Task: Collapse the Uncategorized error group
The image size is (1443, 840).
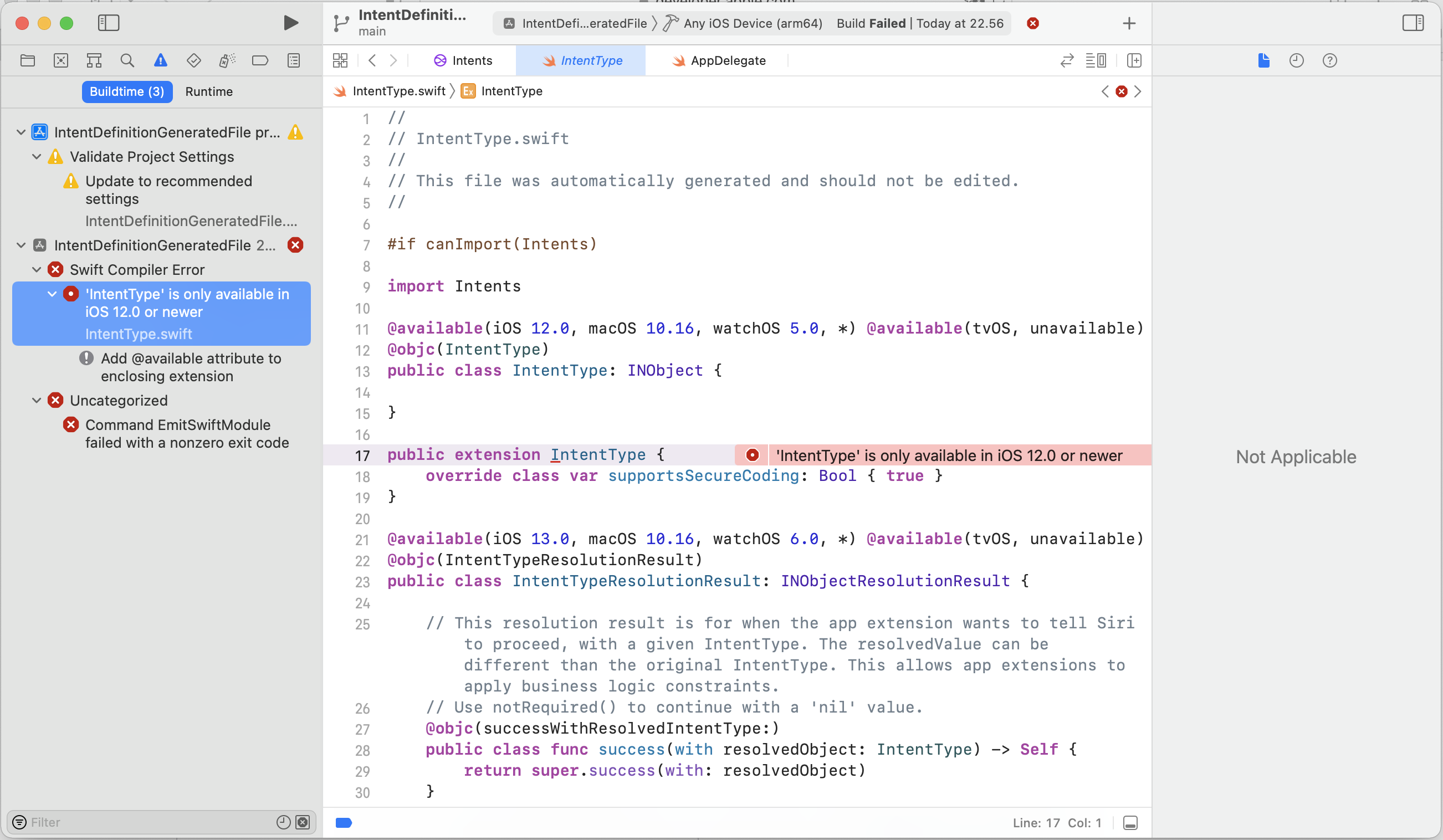Action: coord(37,401)
